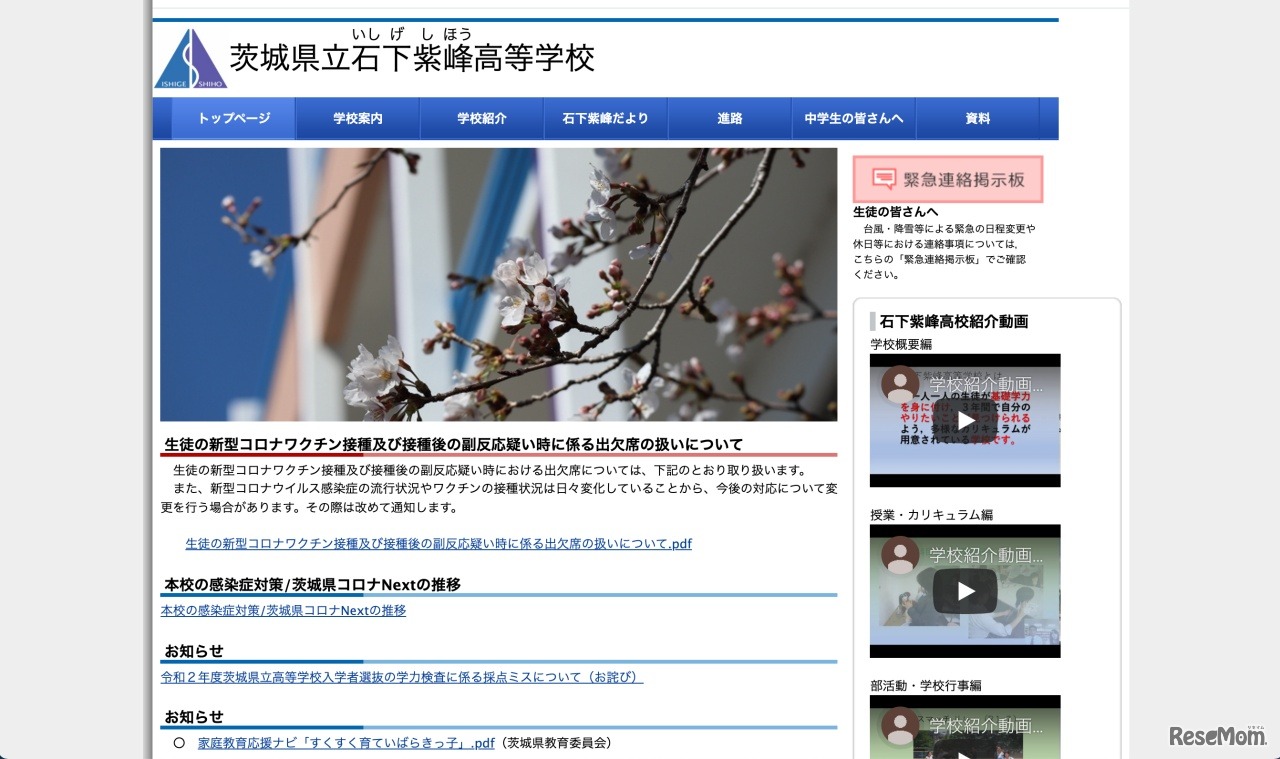Viewport: 1280px width, 759px height.
Task: Click the Ishige Shiho school logo
Action: tap(190, 59)
